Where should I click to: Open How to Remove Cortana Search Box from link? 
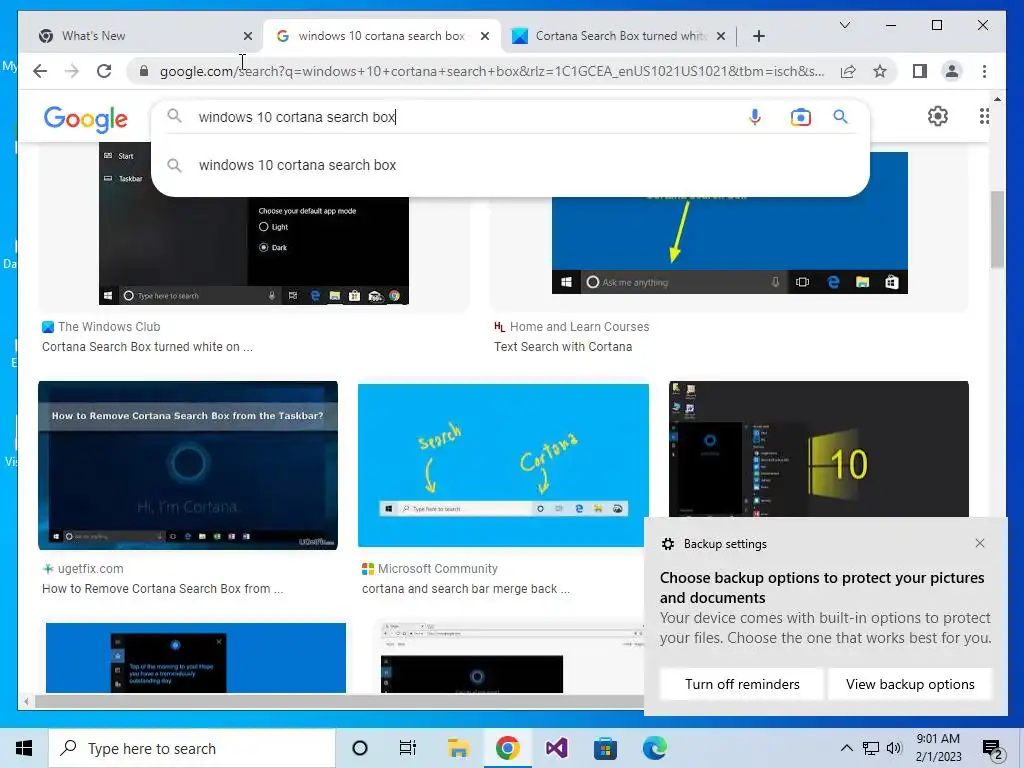point(163,589)
